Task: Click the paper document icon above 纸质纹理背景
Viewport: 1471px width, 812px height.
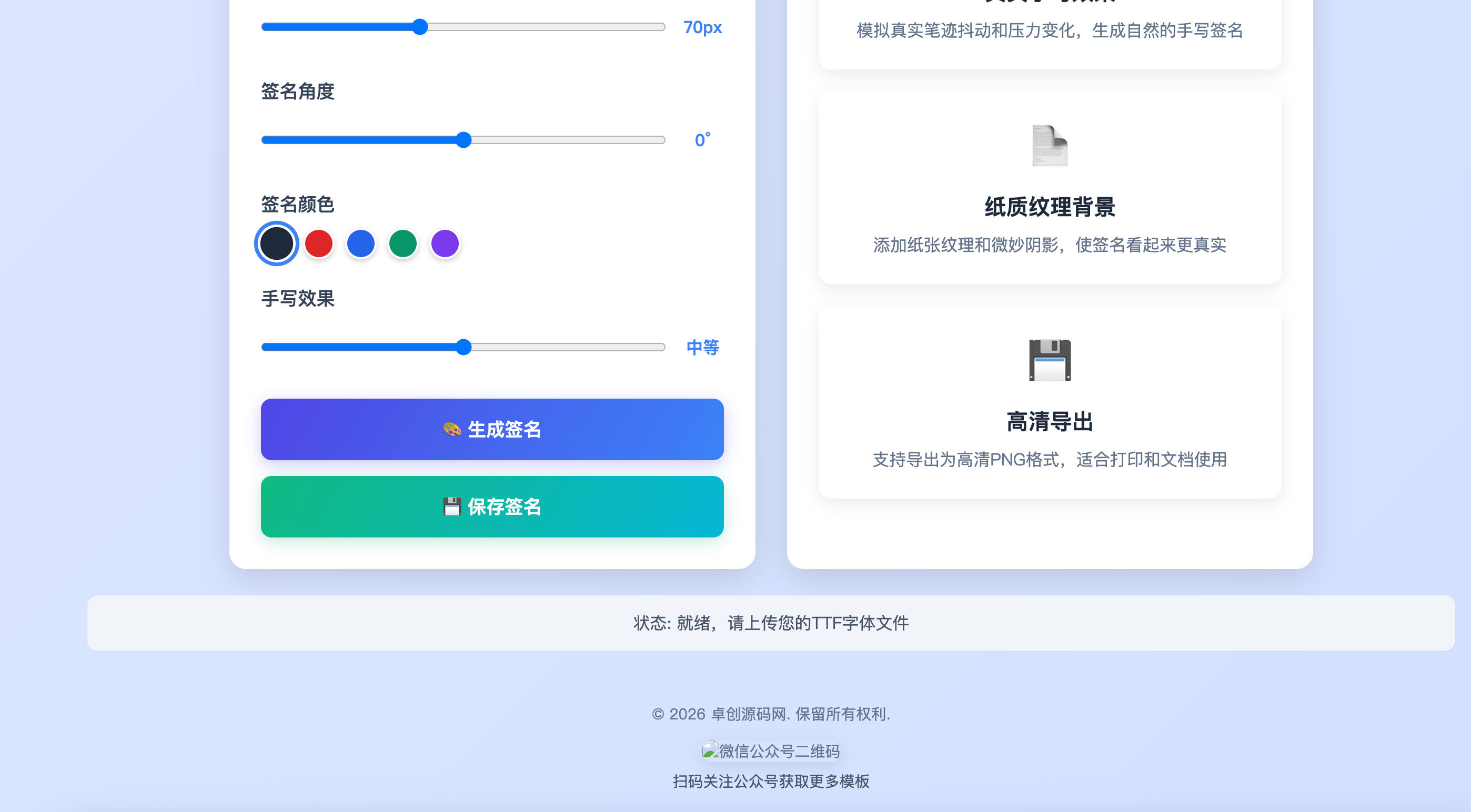Action: (1050, 146)
